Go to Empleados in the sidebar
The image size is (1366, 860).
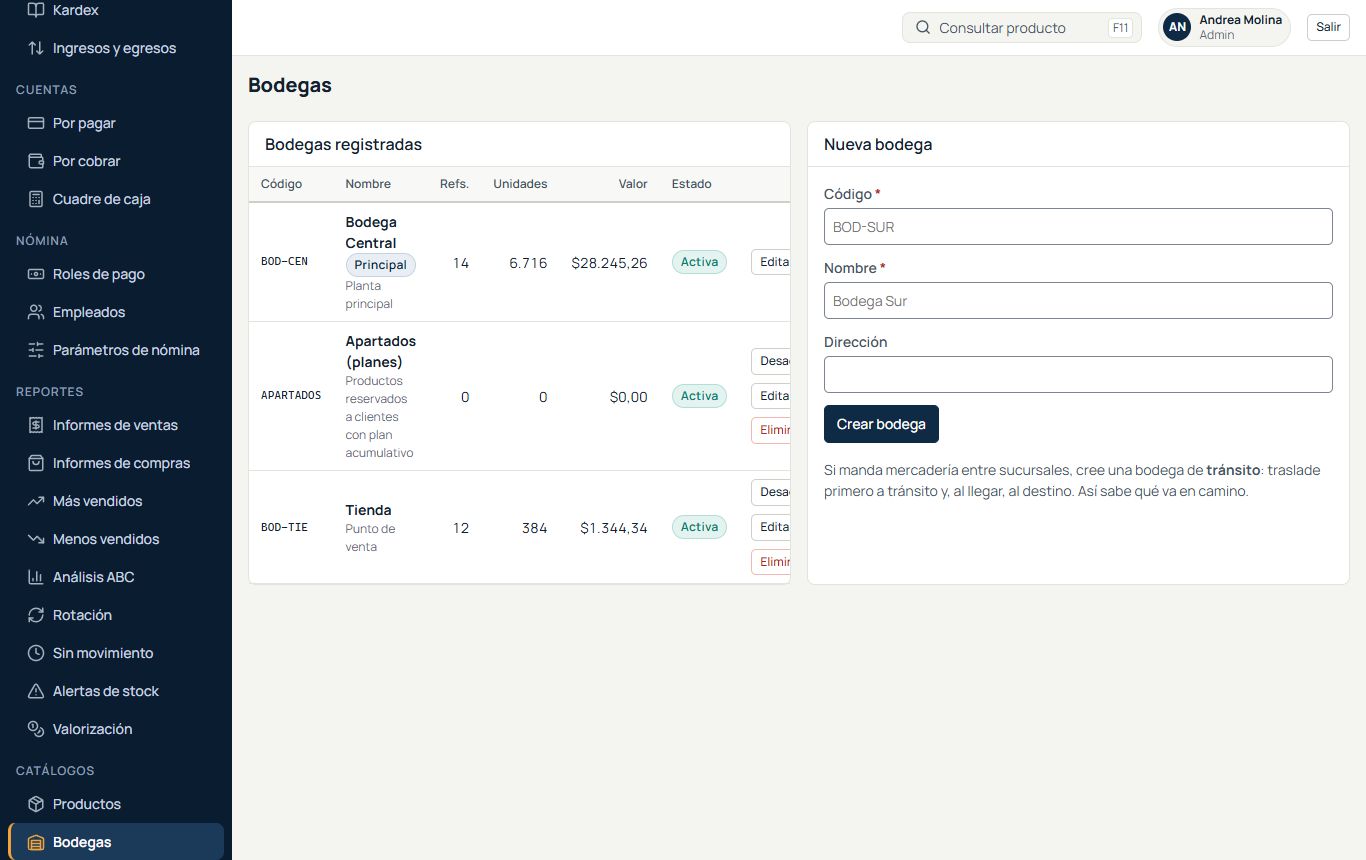[116, 312]
